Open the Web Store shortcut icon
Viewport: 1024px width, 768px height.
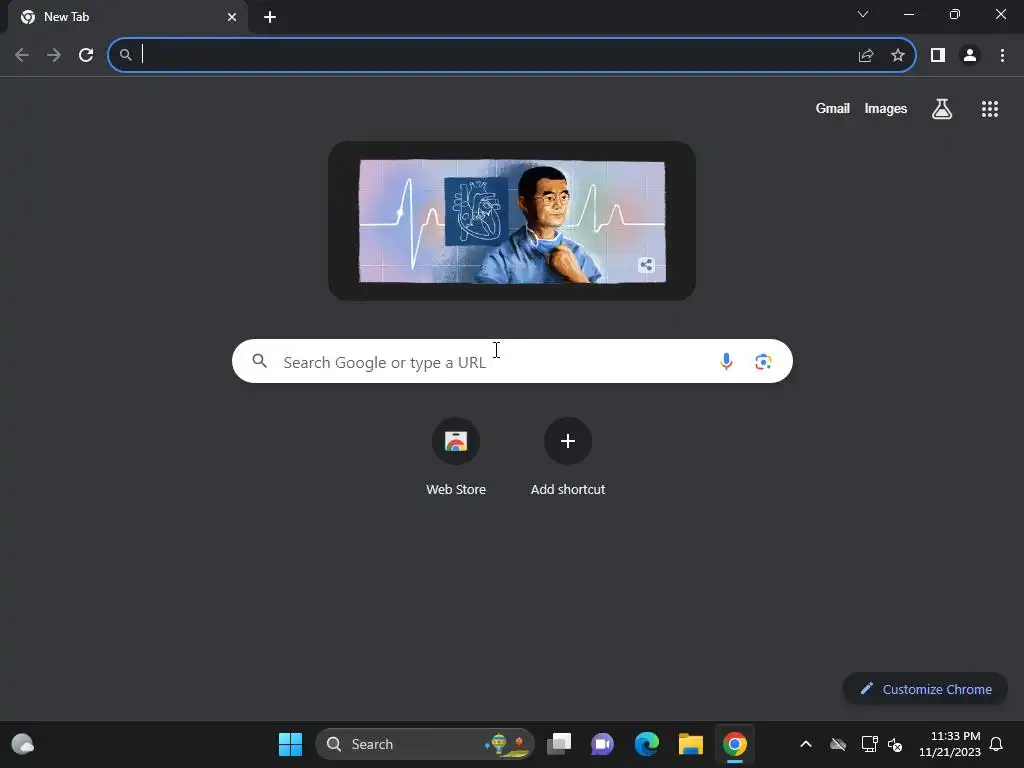pyautogui.click(x=456, y=441)
